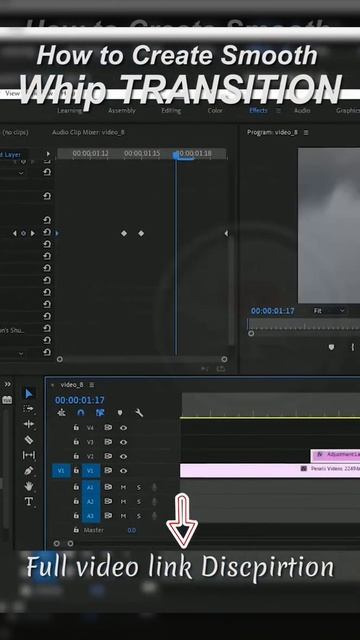The height and width of the screenshot is (640, 360).
Task: Hide track V1 output eye
Action: [x=123, y=471]
